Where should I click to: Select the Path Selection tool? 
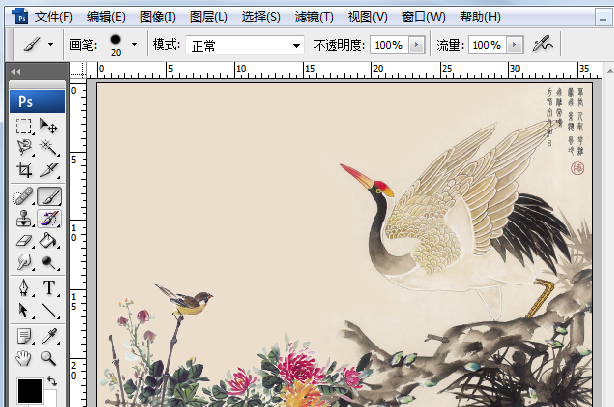[24, 310]
